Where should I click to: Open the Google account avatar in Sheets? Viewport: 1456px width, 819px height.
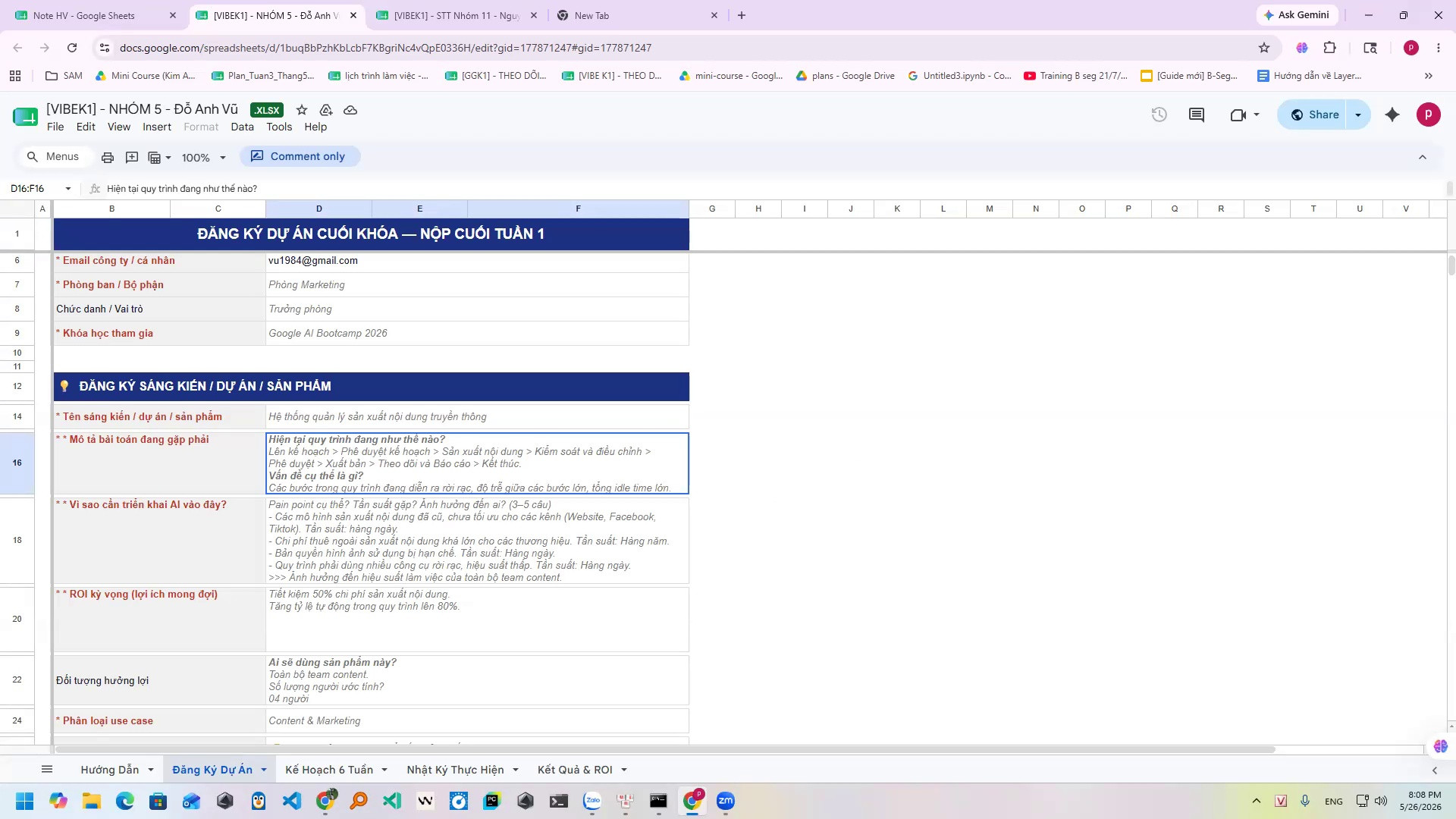1429,115
